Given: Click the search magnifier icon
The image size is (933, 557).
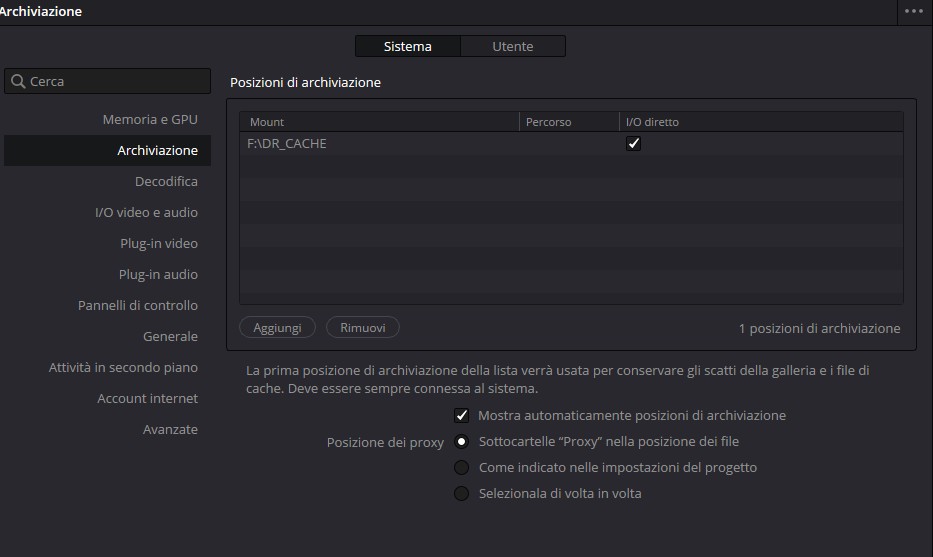Looking at the screenshot, I should (18, 81).
